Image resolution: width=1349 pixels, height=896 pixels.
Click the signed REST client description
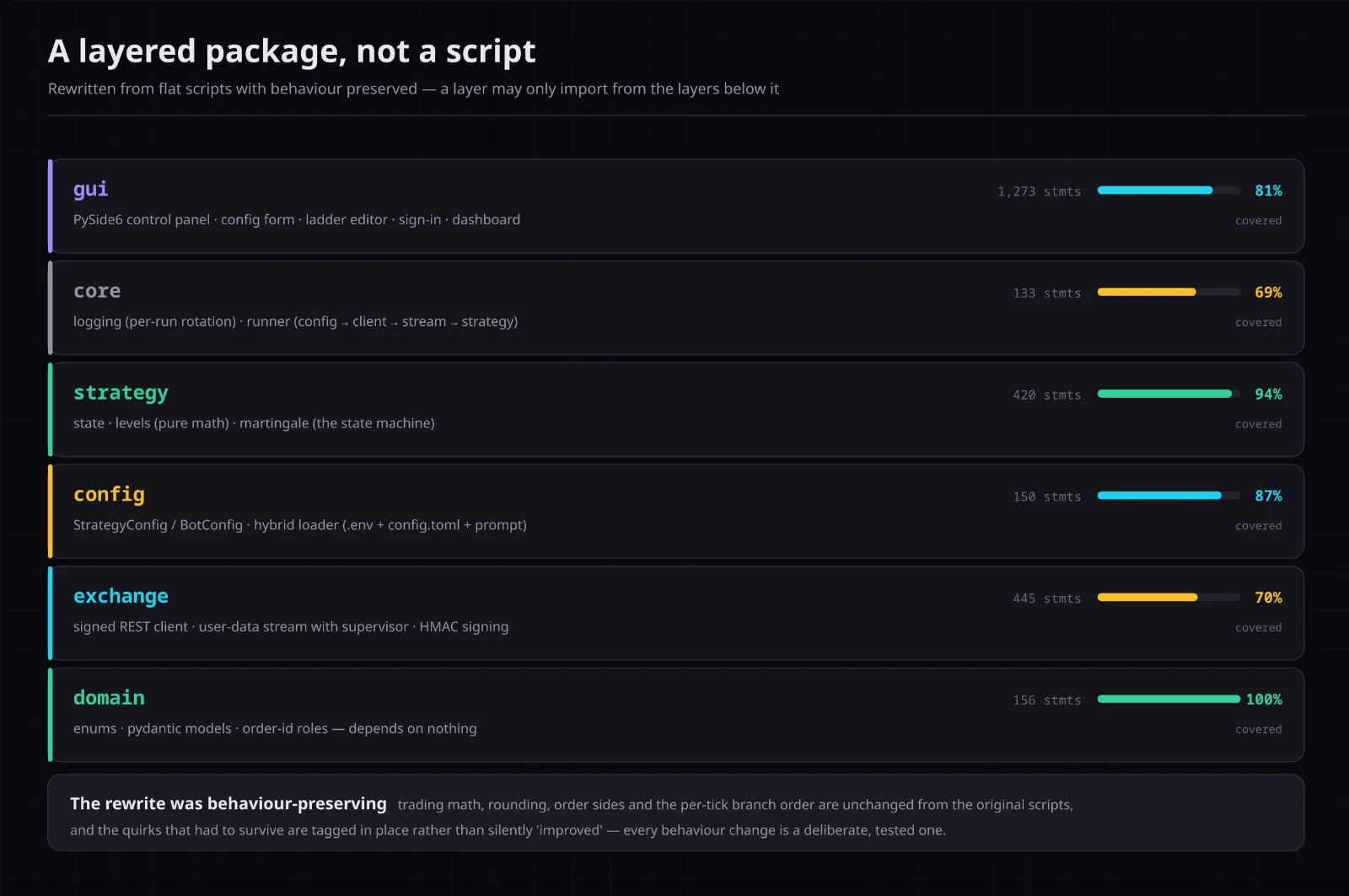[291, 627]
